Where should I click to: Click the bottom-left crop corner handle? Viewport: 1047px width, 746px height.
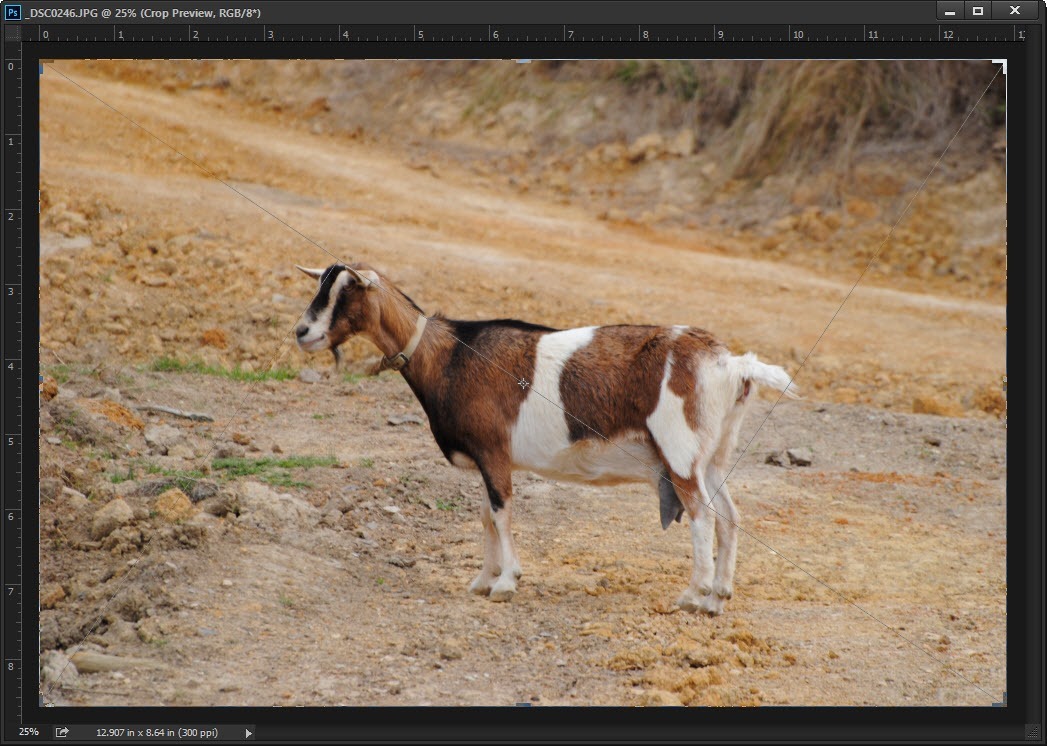coord(43,702)
